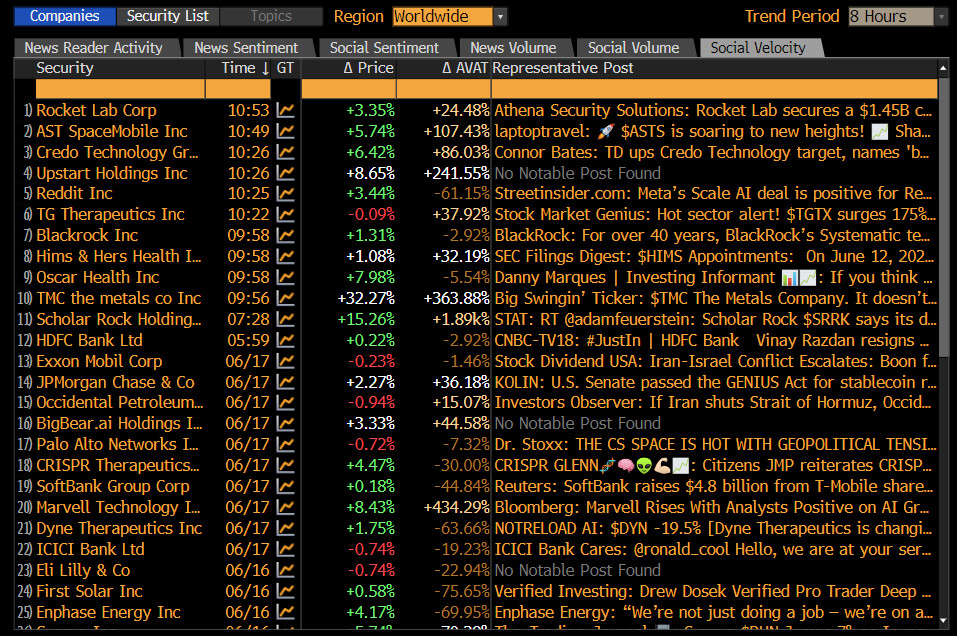
Task: Click the Representative Post filter field
Action: click(715, 89)
